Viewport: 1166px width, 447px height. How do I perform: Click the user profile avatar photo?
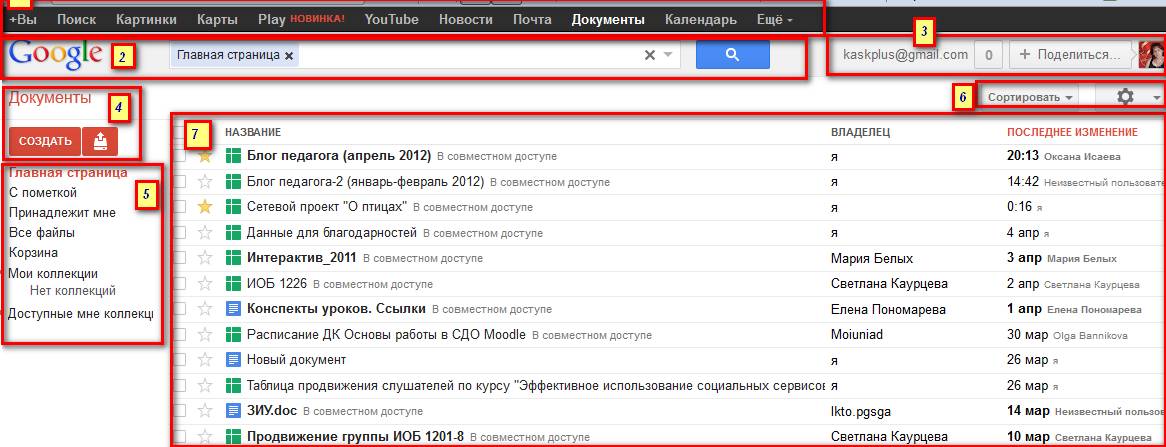[x=1152, y=54]
